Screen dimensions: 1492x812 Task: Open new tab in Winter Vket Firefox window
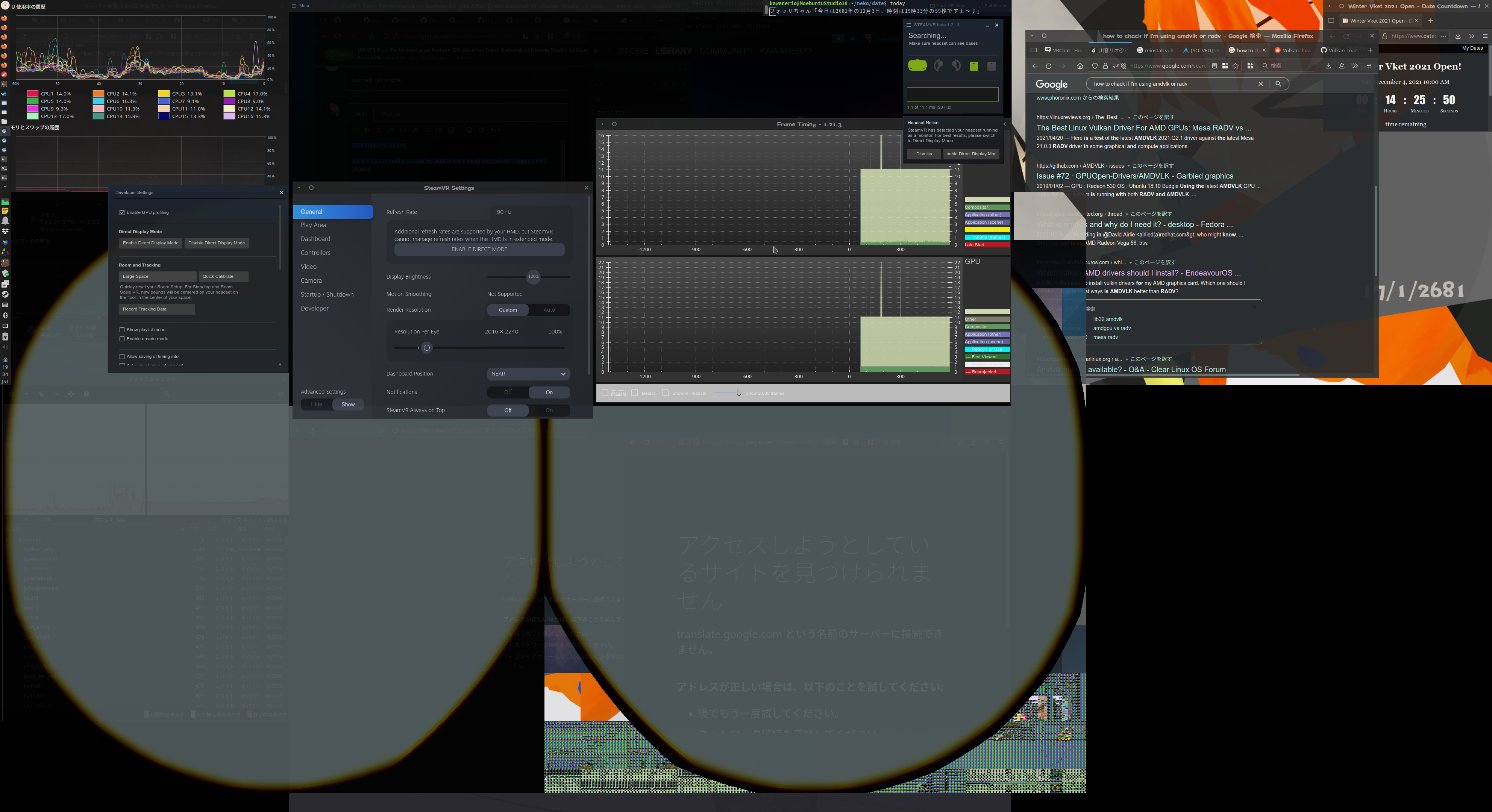point(1430,21)
